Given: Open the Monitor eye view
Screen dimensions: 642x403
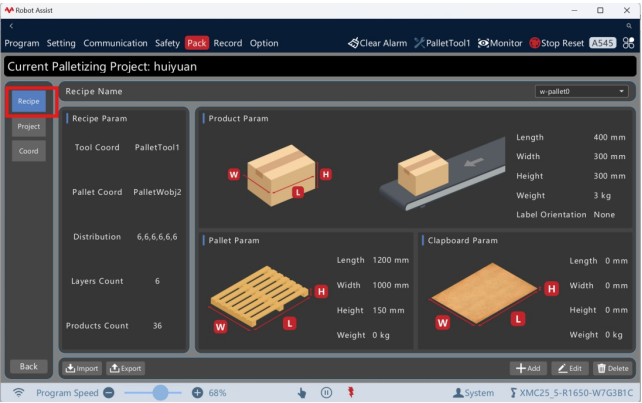Looking at the screenshot, I should 500,43.
